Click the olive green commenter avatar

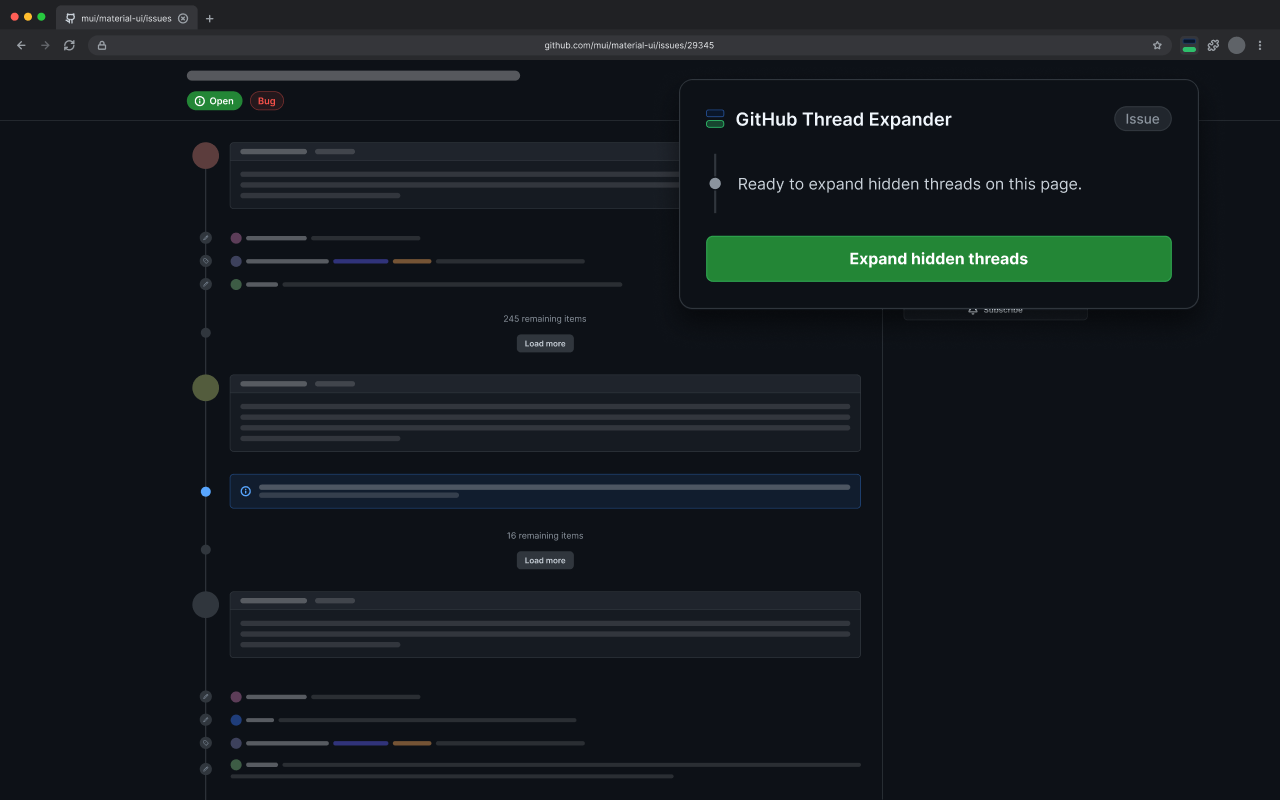[x=206, y=388]
